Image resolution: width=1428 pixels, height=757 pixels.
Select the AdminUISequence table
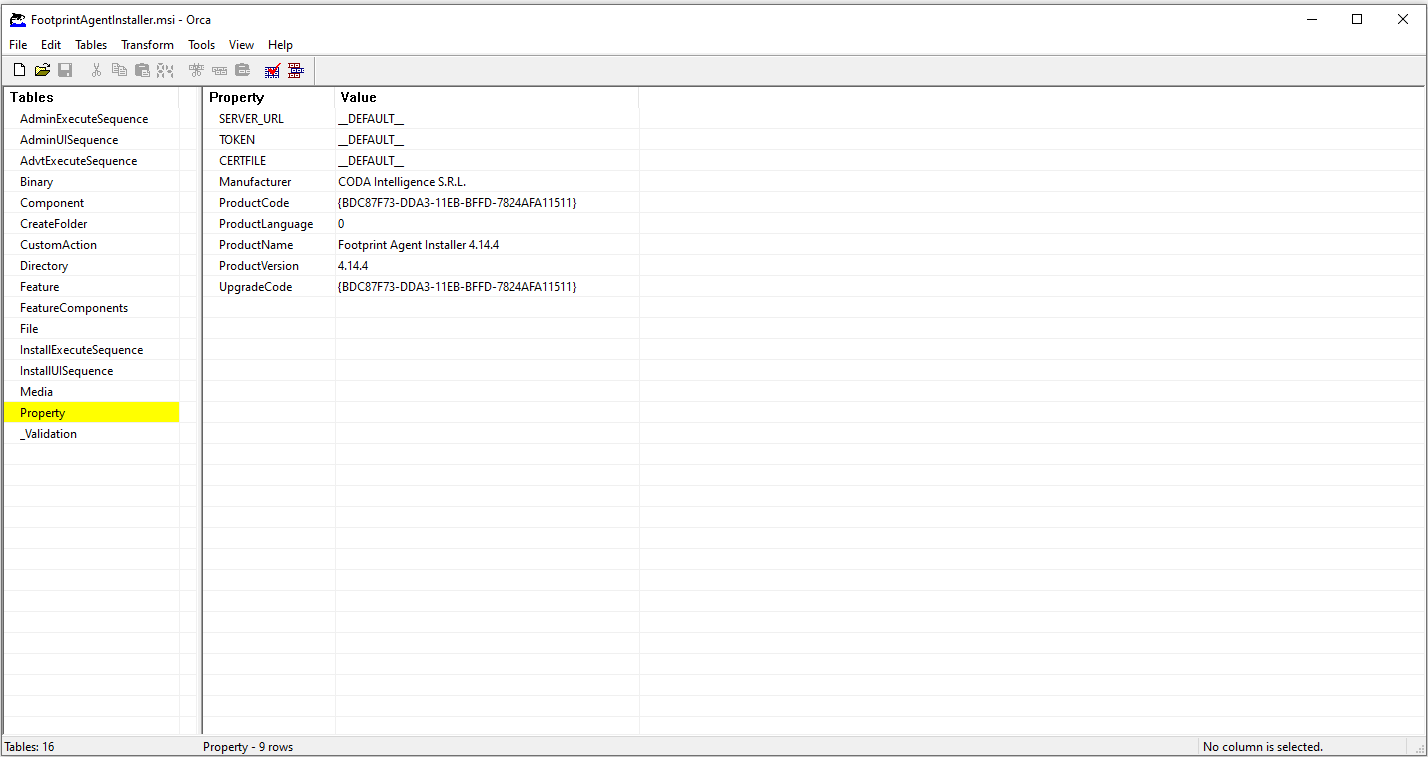92,140
